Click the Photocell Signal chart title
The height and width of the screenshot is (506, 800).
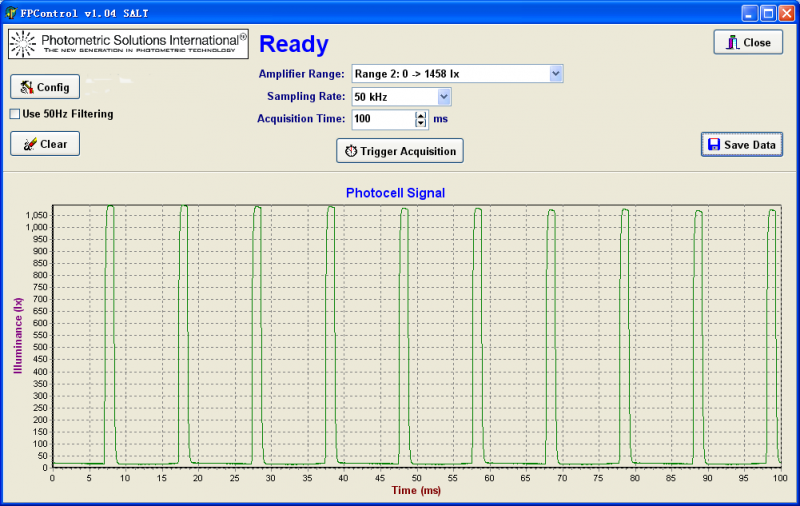tap(395, 192)
